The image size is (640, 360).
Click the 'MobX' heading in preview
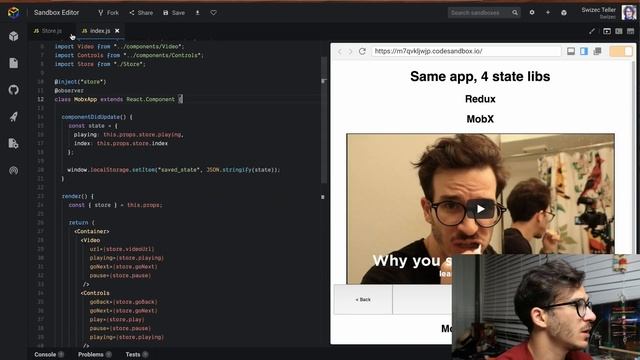coord(480,119)
